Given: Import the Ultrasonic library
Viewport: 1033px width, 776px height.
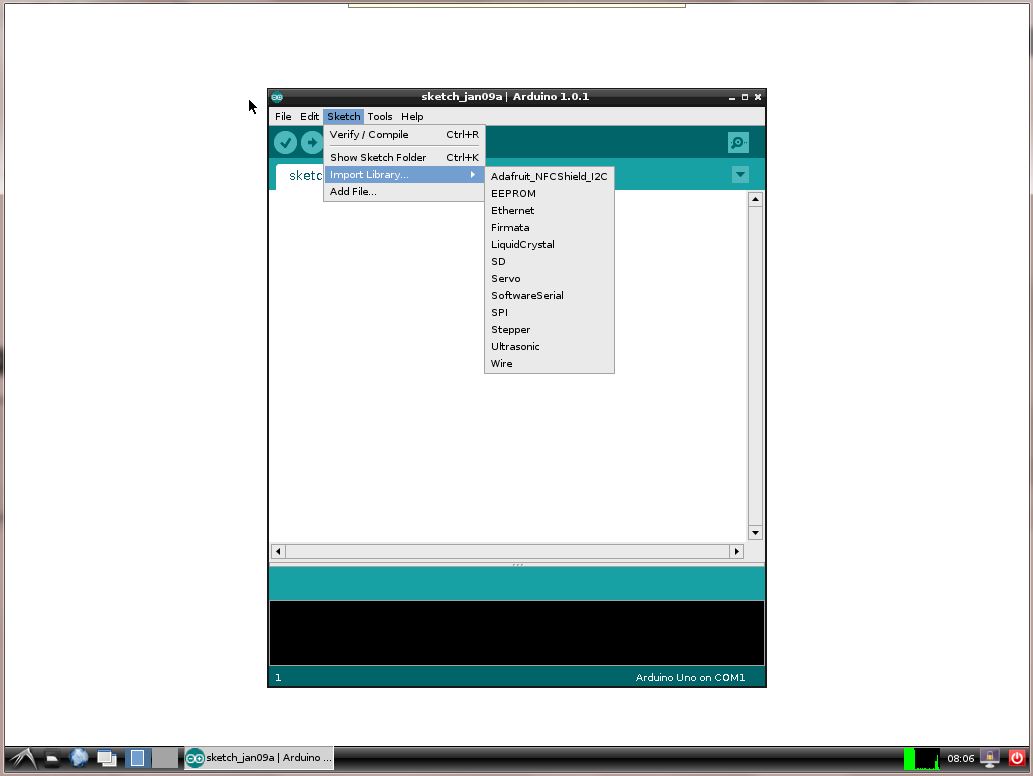Looking at the screenshot, I should tap(549, 346).
